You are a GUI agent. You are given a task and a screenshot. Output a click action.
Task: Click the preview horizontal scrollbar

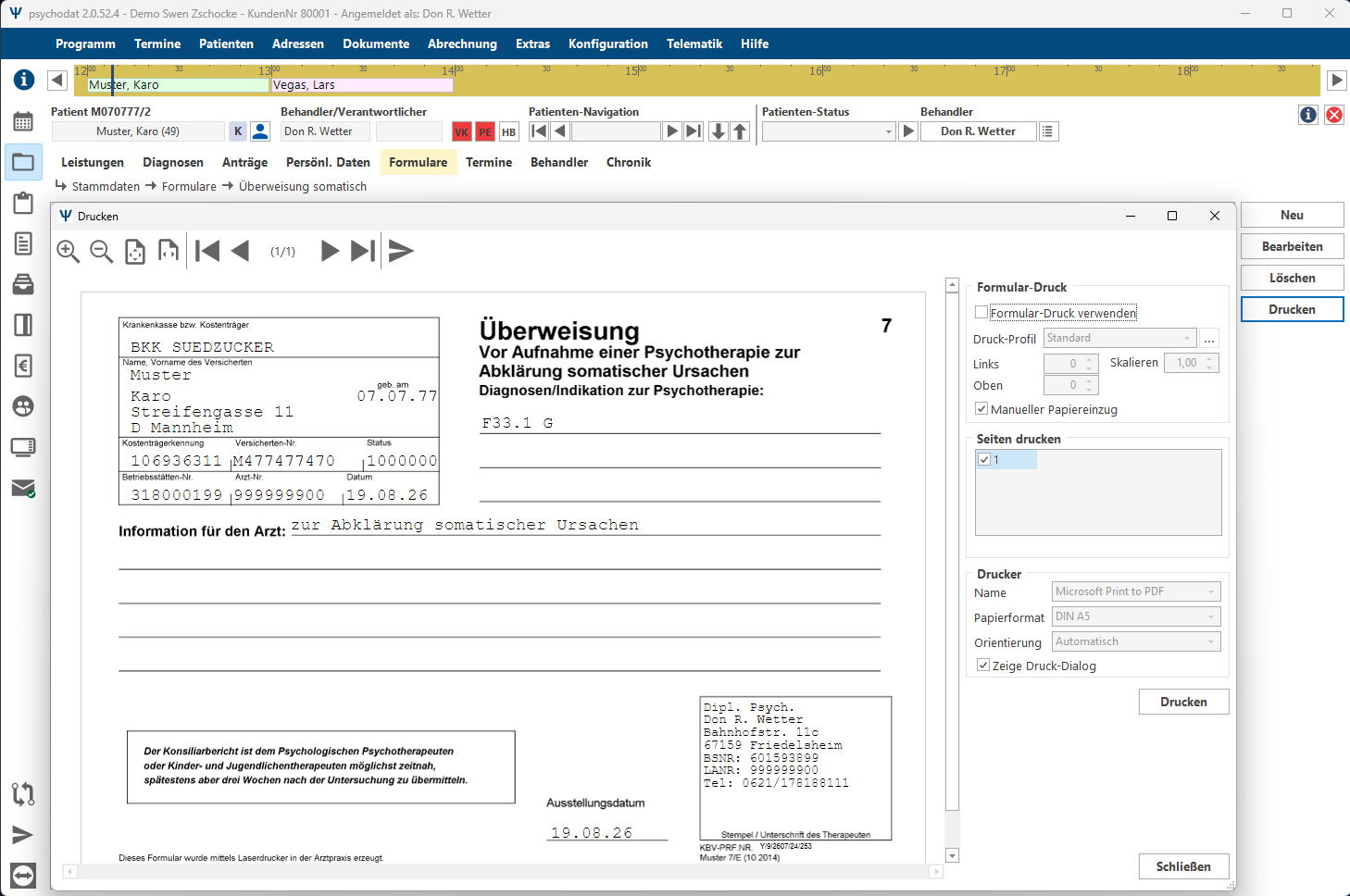(503, 871)
